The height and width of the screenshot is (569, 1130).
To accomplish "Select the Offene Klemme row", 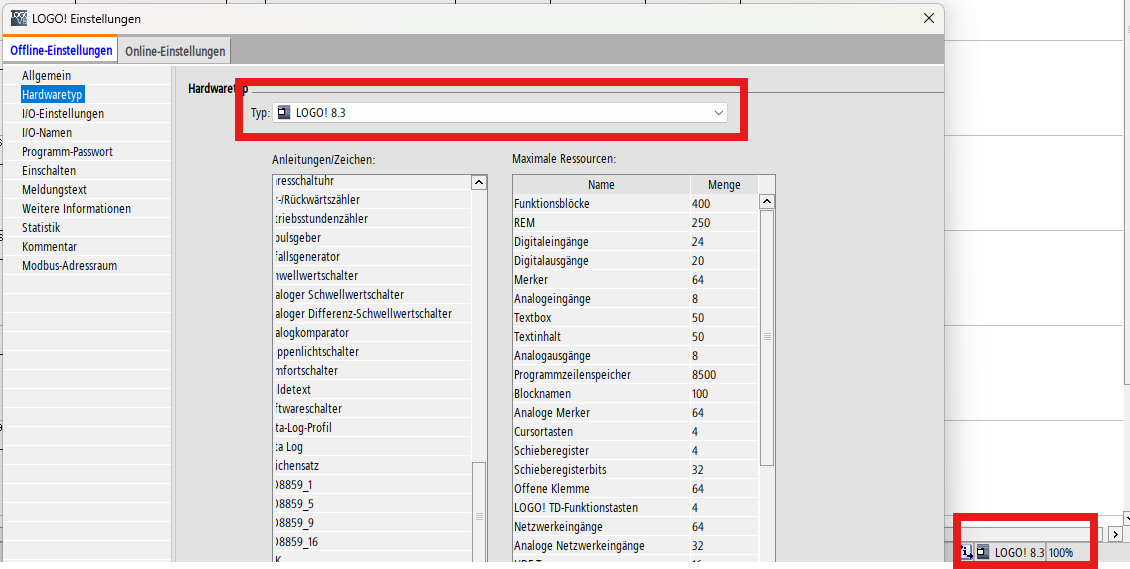I will [x=636, y=488].
